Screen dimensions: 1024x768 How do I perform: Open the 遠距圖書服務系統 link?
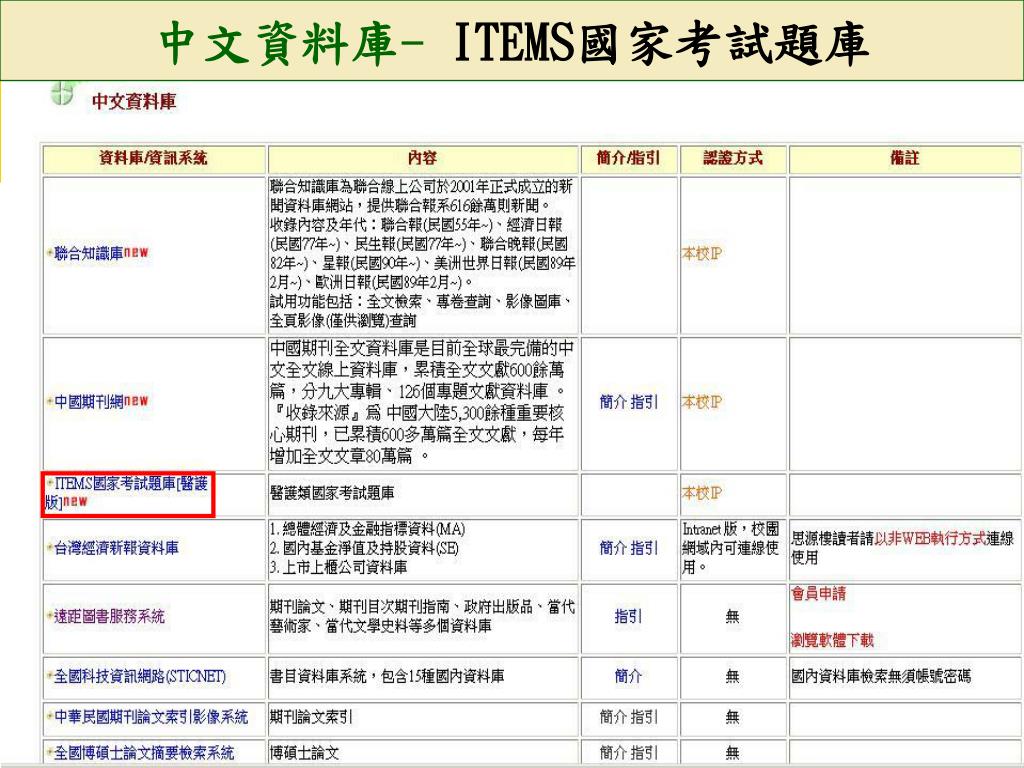pyautogui.click(x=109, y=616)
